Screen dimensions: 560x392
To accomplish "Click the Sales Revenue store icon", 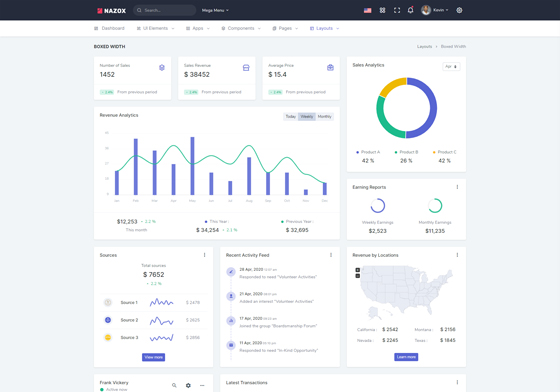I will pos(246,67).
